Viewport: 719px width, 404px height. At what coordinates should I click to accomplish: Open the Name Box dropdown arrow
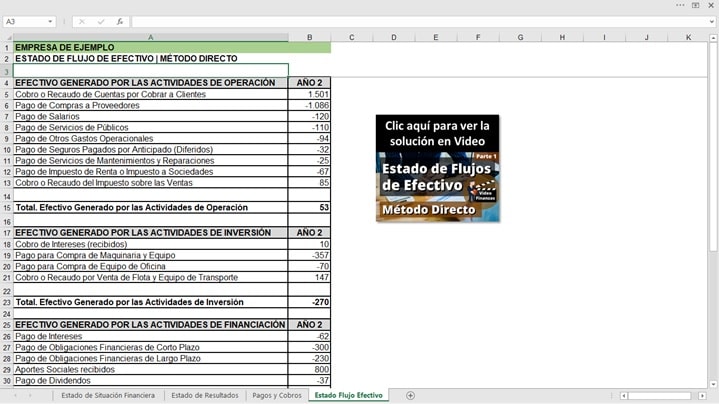(51, 21)
